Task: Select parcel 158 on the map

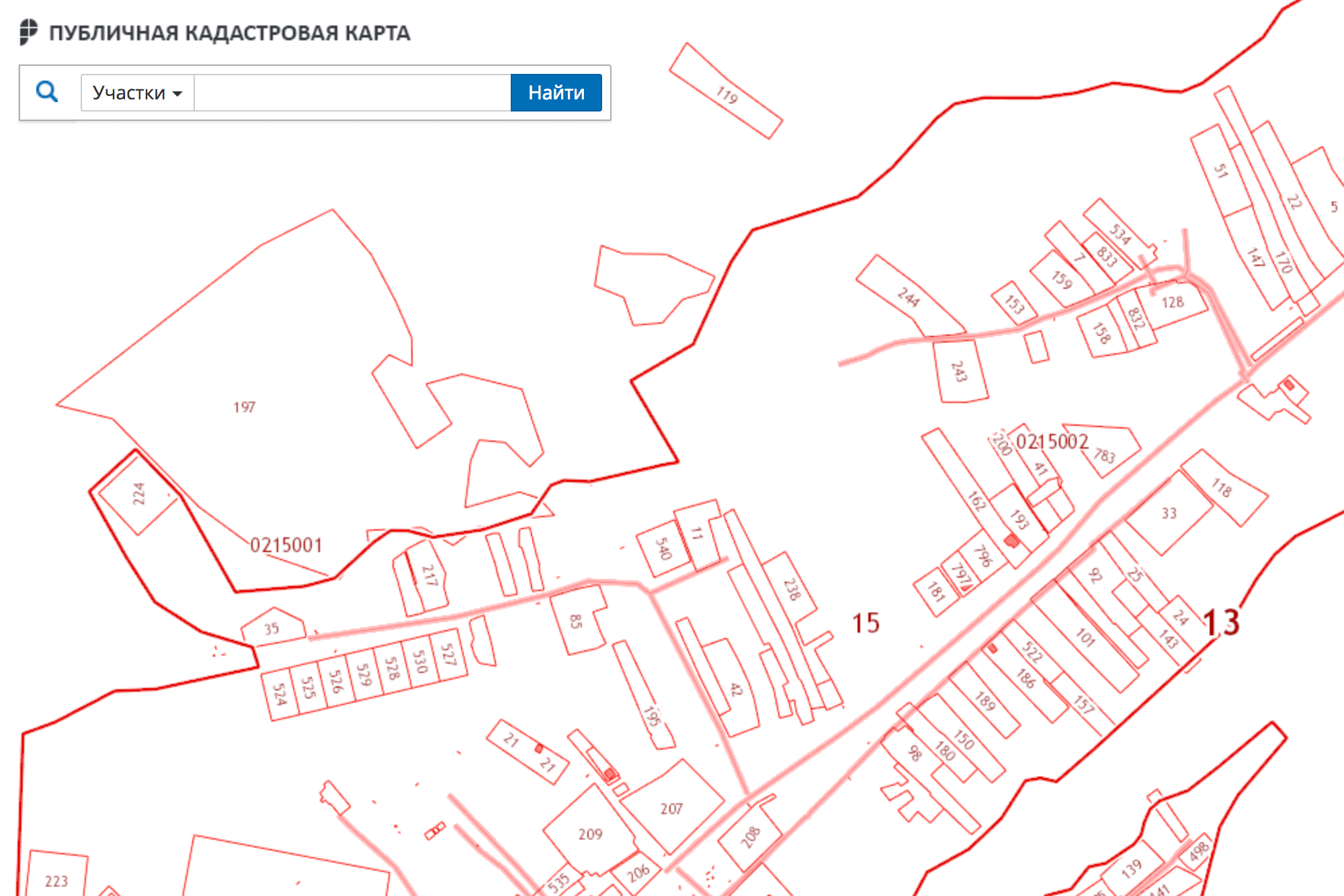Action: click(x=1101, y=332)
